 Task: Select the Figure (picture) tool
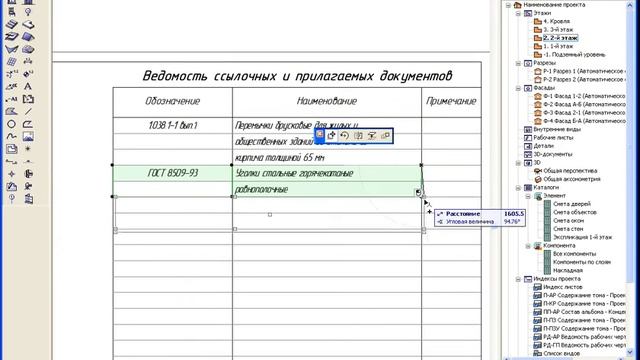28,136
